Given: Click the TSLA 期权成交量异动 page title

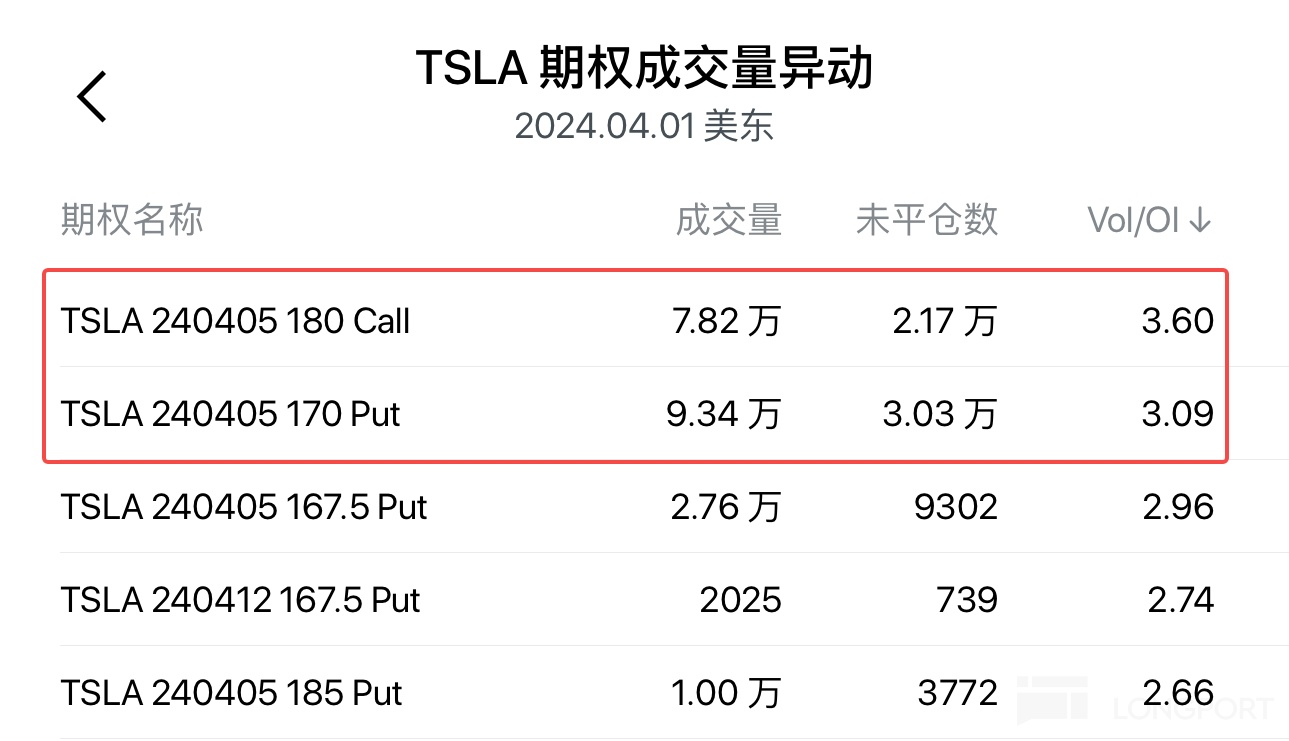Looking at the screenshot, I should point(644,69).
